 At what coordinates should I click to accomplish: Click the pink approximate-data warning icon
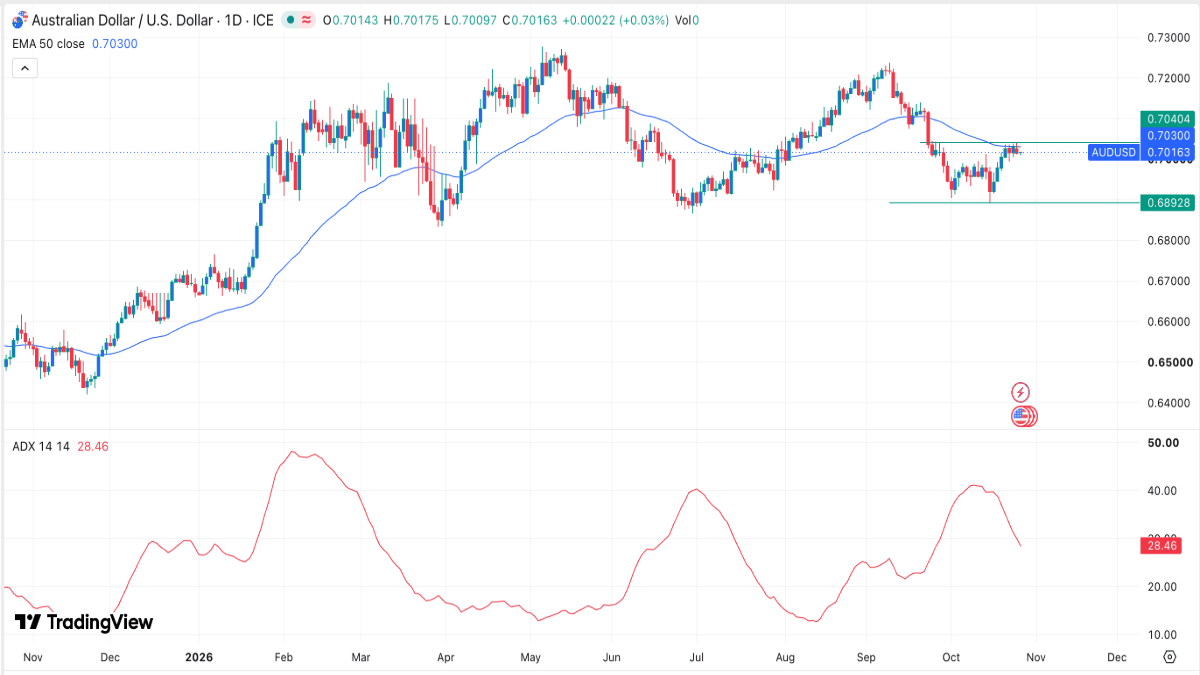(305, 20)
